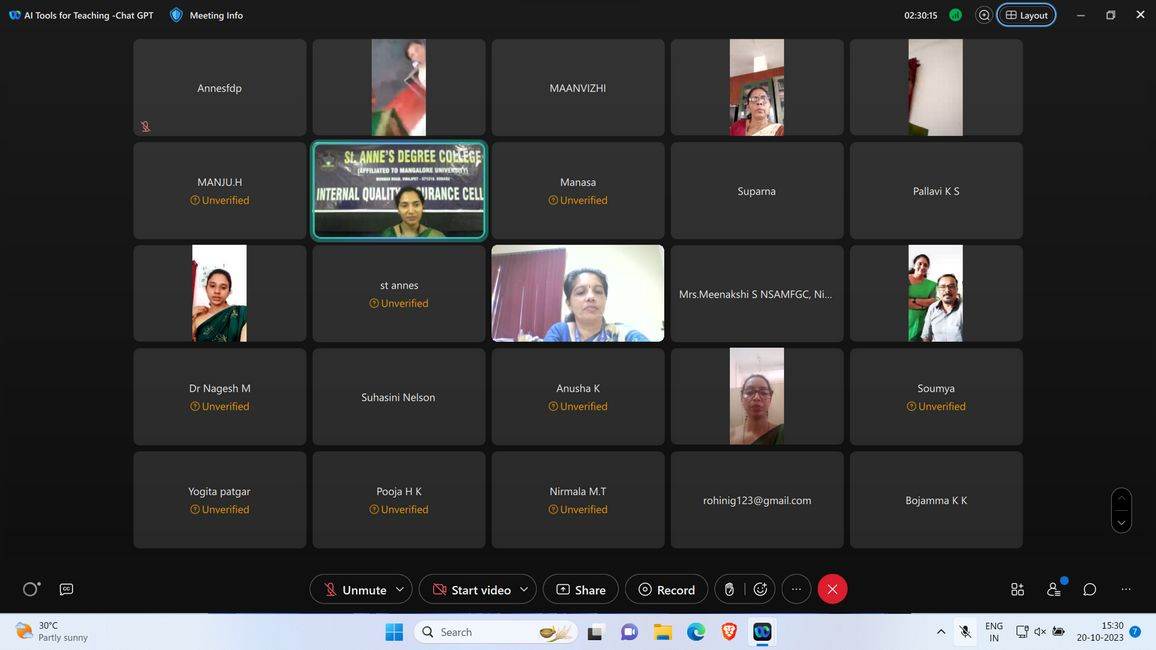Raise hand using the hand icon

click(x=729, y=590)
